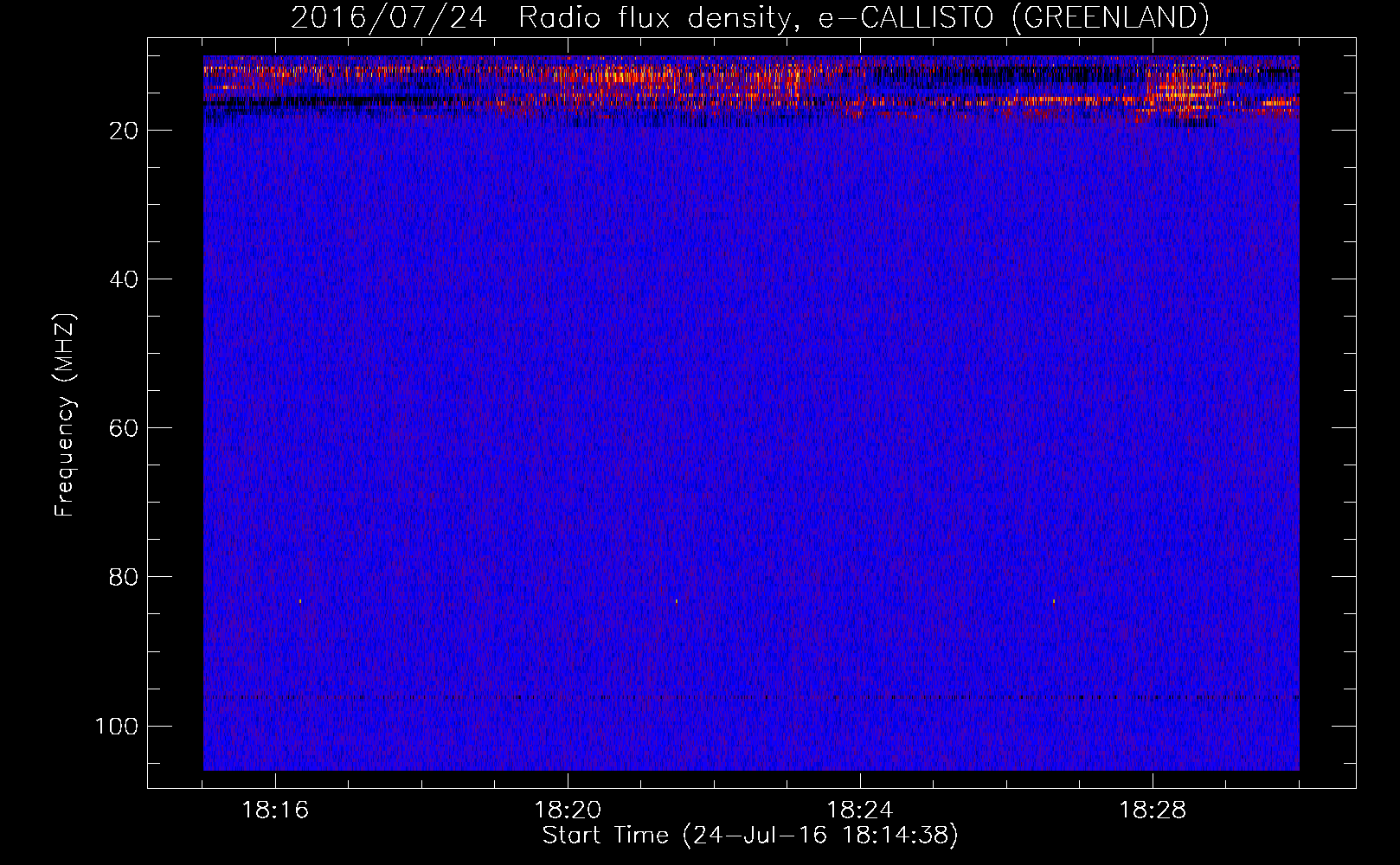Click the 18:24 time tick label
The width and height of the screenshot is (1400, 865).
tap(860, 811)
